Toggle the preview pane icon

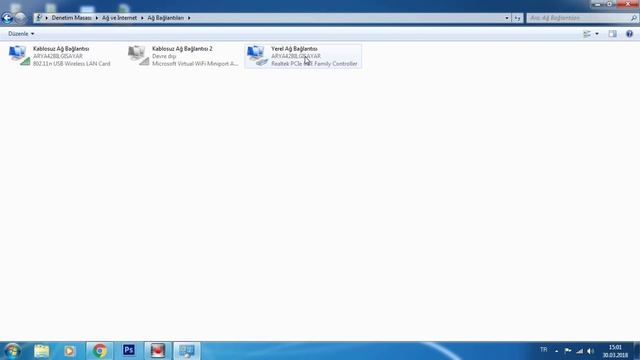coord(612,34)
